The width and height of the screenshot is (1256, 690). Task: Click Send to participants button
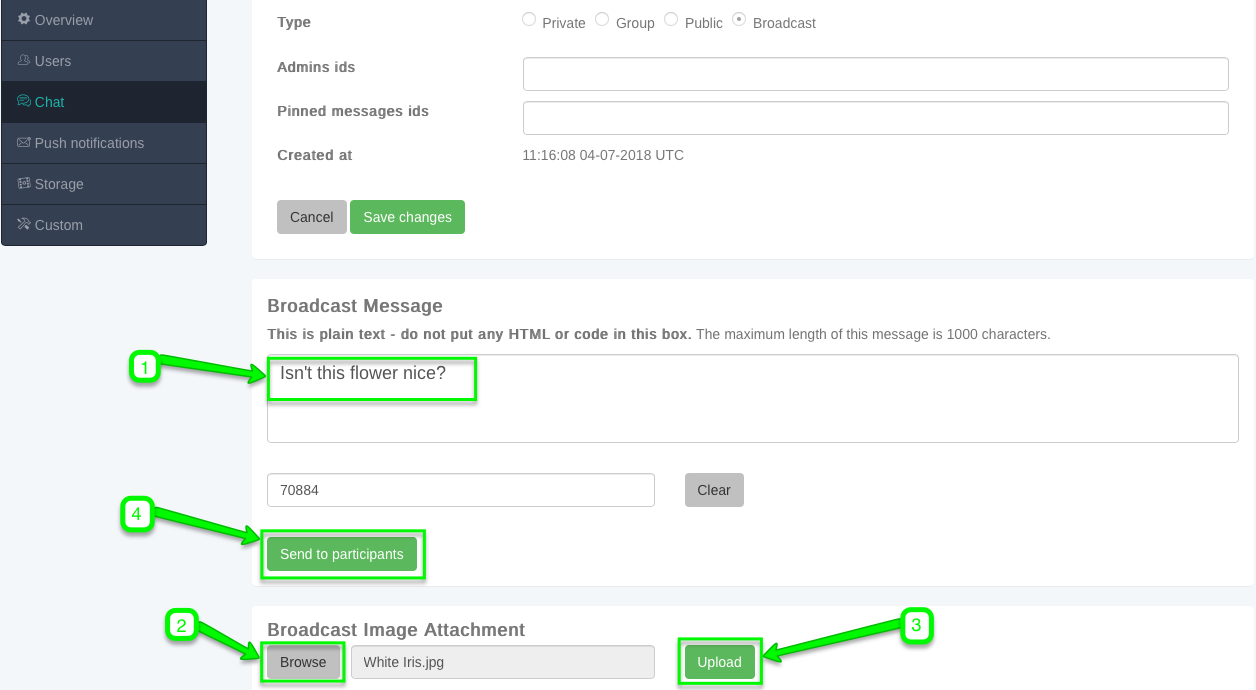click(341, 554)
